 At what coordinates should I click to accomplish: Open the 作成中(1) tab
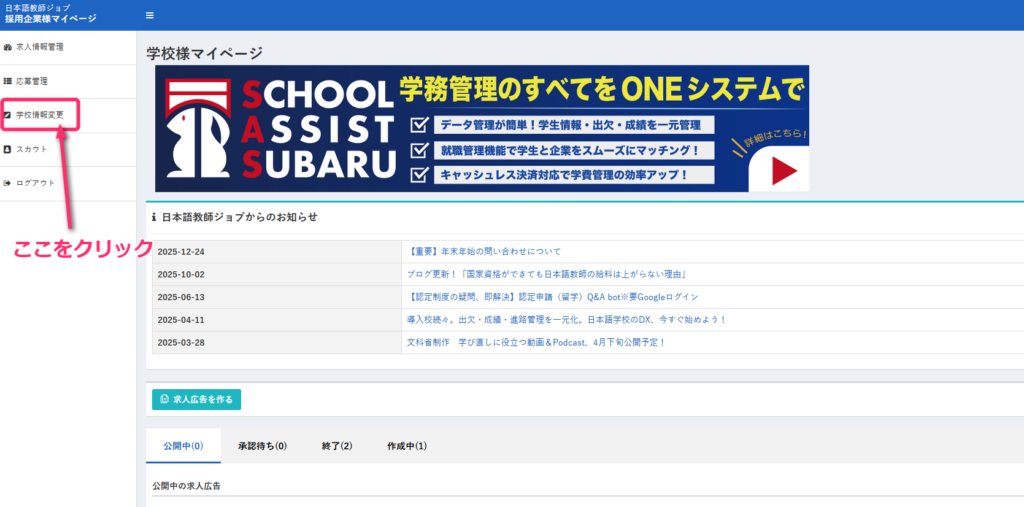(406, 446)
